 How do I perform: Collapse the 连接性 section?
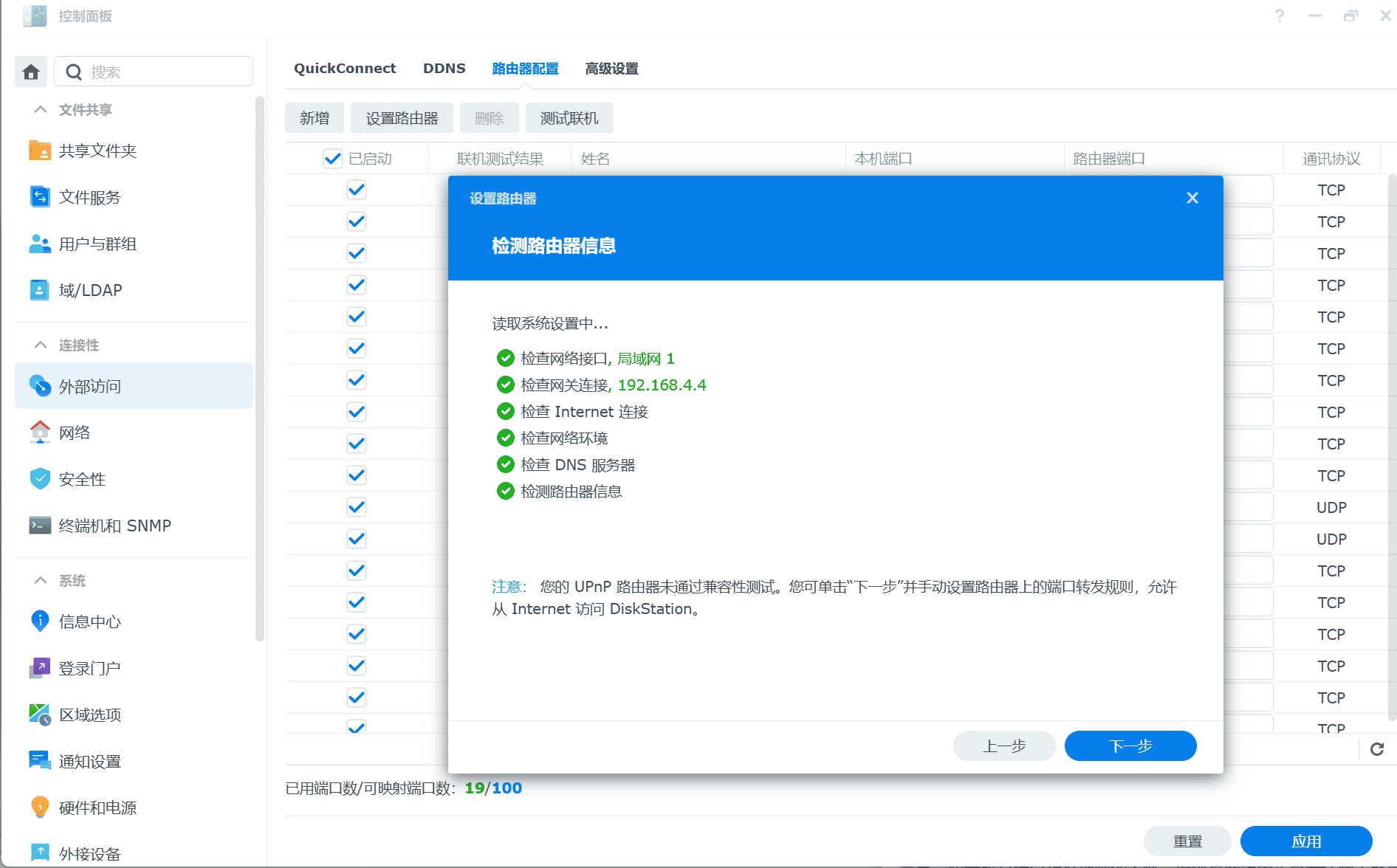[x=41, y=345]
